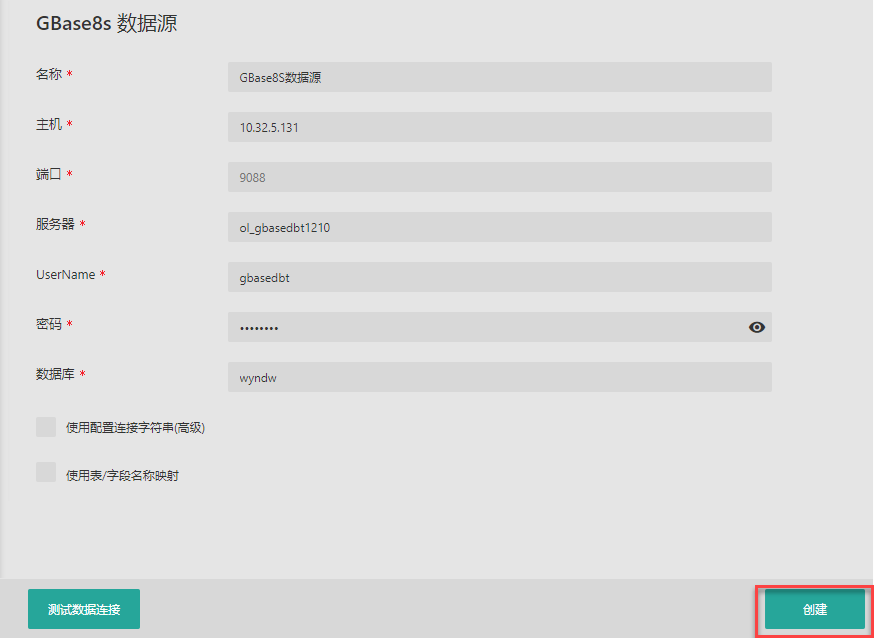Click the 服务器 field ol_gbasedbt1210
The width and height of the screenshot is (874, 638).
pos(499,227)
